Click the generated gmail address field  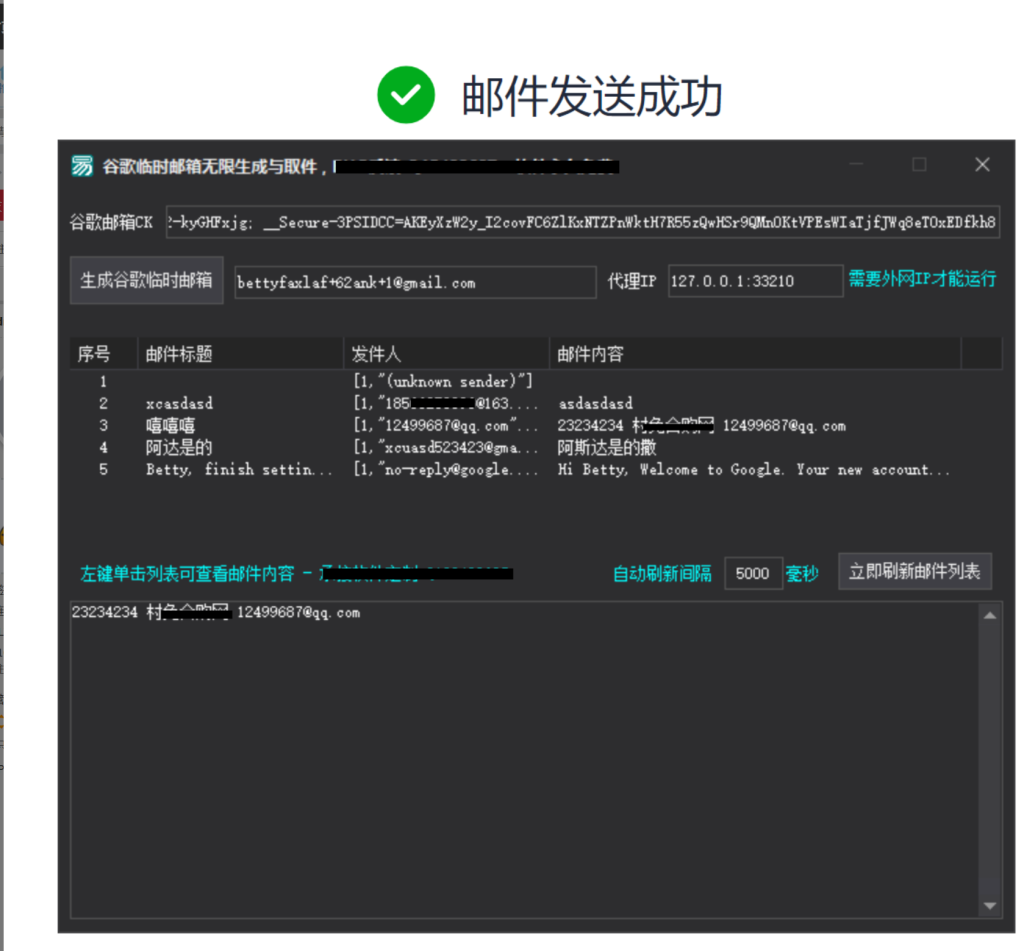point(414,282)
